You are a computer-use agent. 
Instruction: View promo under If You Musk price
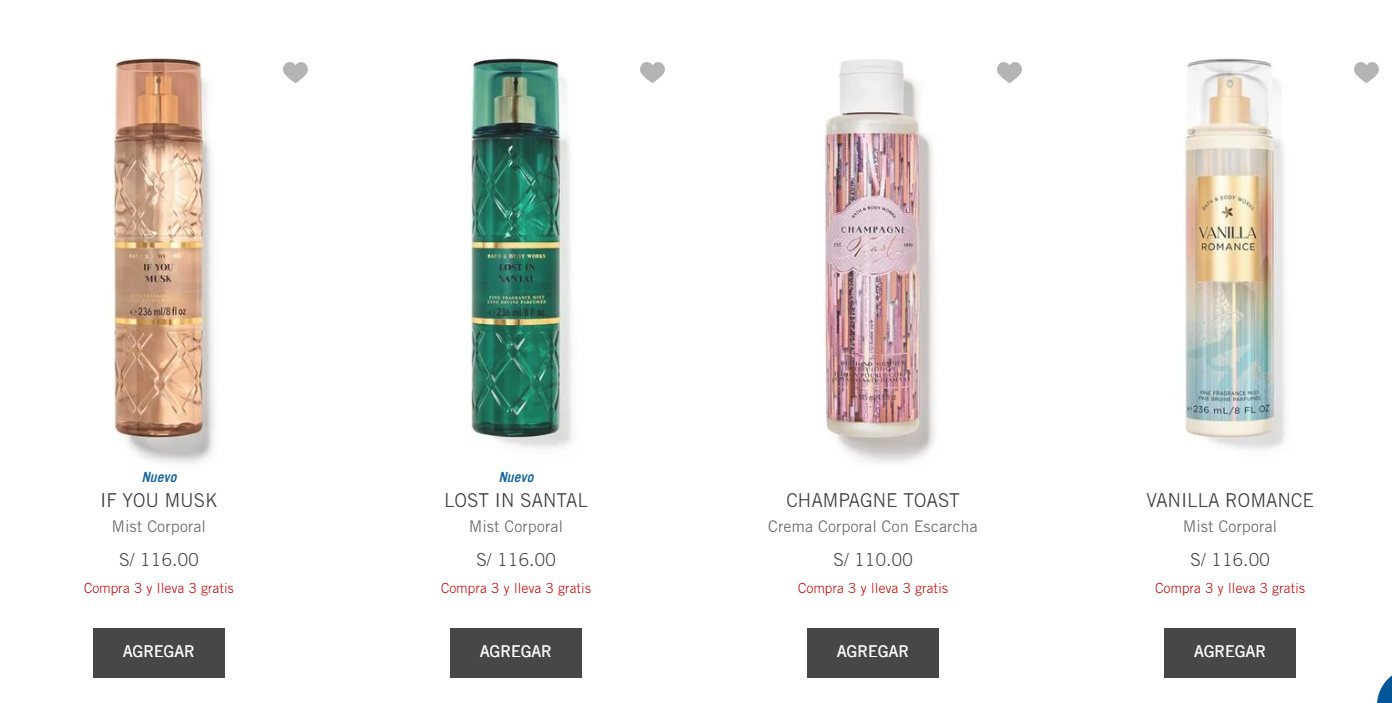[x=159, y=588]
